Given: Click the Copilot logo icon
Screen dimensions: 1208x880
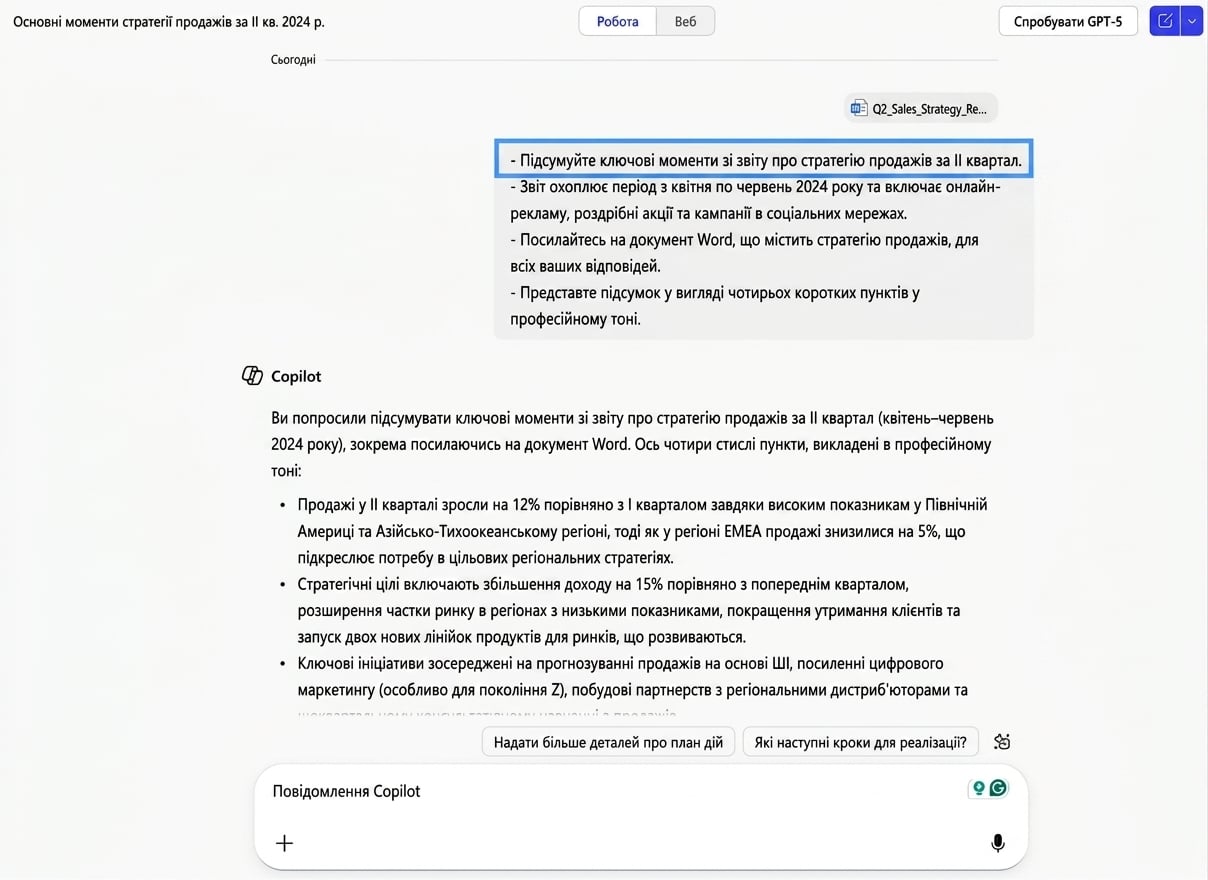Looking at the screenshot, I should point(253,376).
